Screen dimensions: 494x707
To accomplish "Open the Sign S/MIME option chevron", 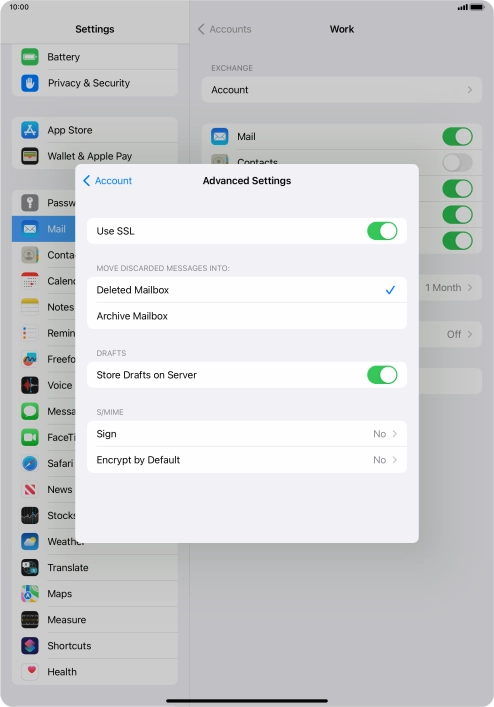I will pyautogui.click(x=394, y=434).
